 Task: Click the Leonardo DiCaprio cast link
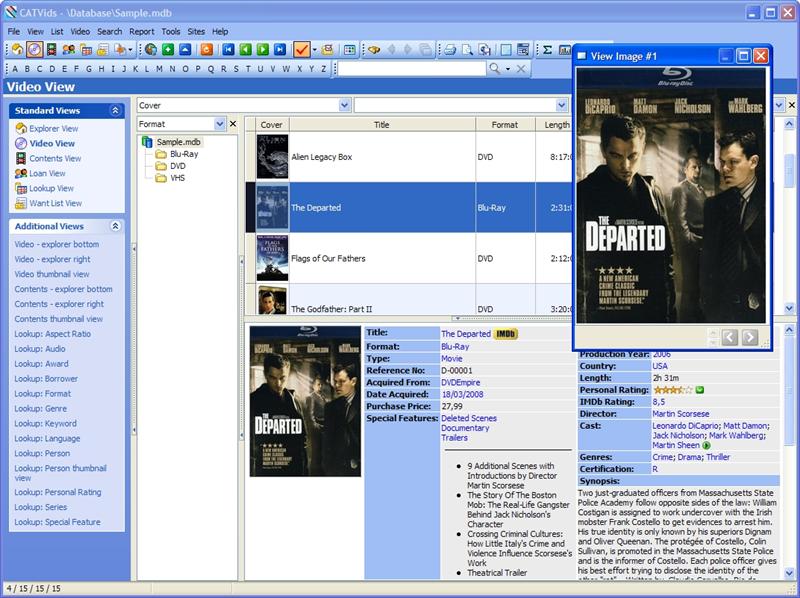pos(685,426)
